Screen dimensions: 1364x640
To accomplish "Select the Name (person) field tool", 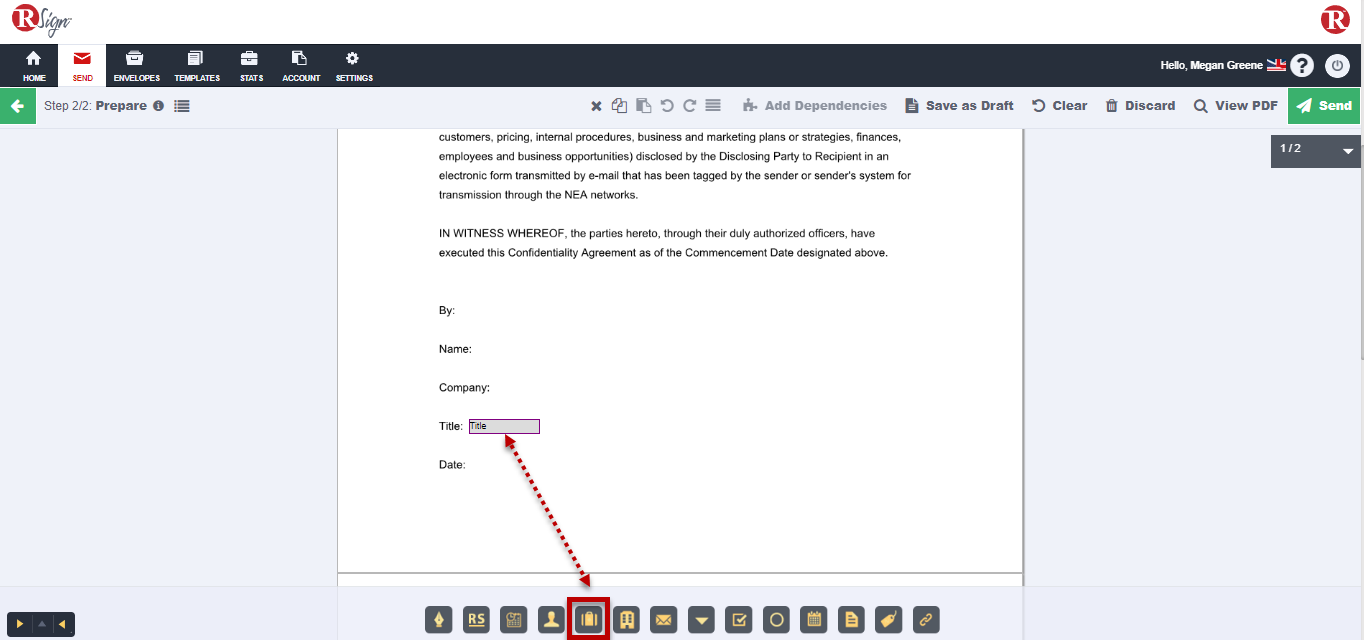I will 551,620.
